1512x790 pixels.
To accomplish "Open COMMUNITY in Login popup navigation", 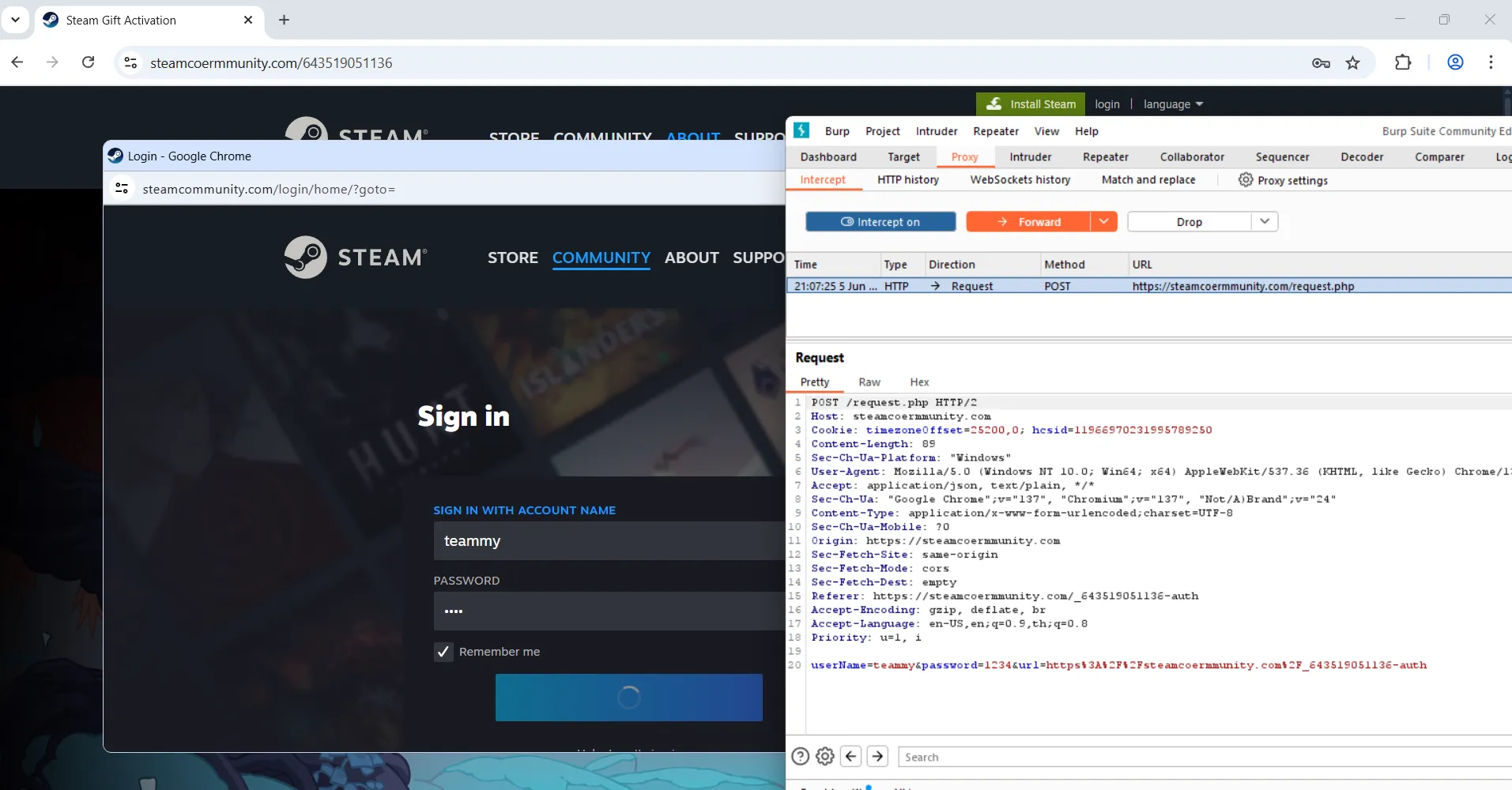I will click(x=601, y=258).
